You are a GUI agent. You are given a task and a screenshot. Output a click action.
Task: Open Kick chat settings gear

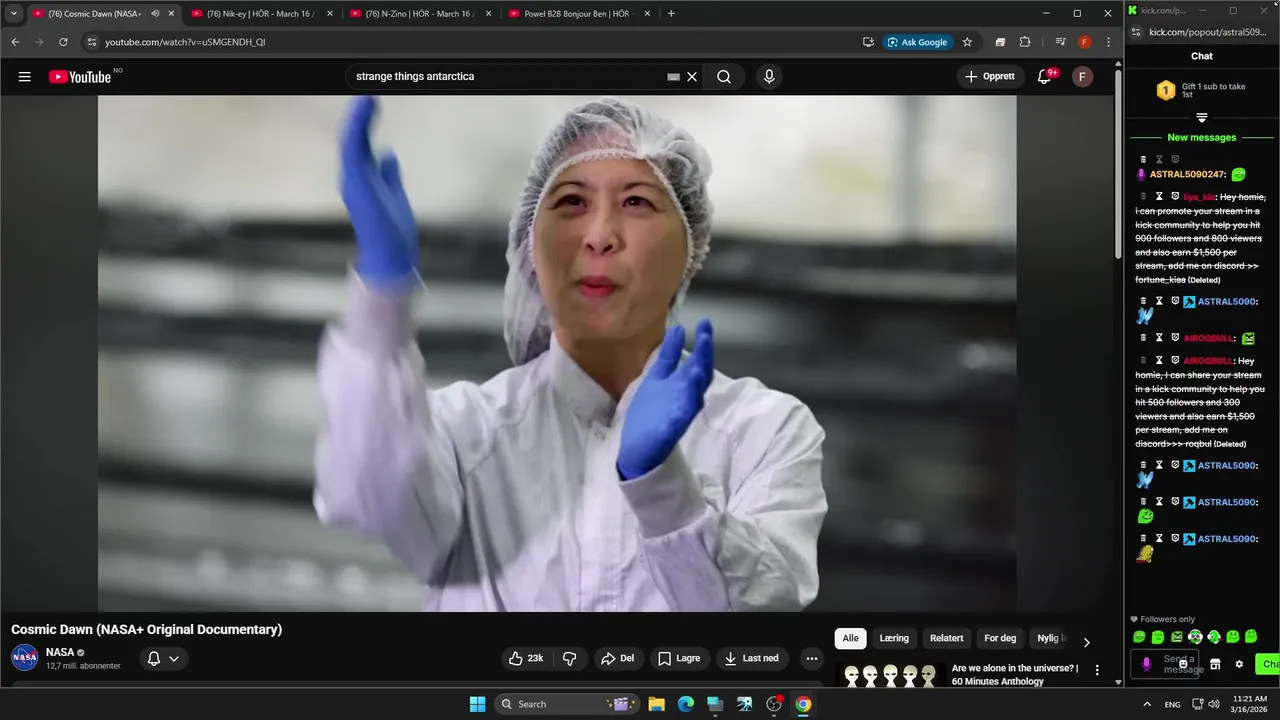1239,664
